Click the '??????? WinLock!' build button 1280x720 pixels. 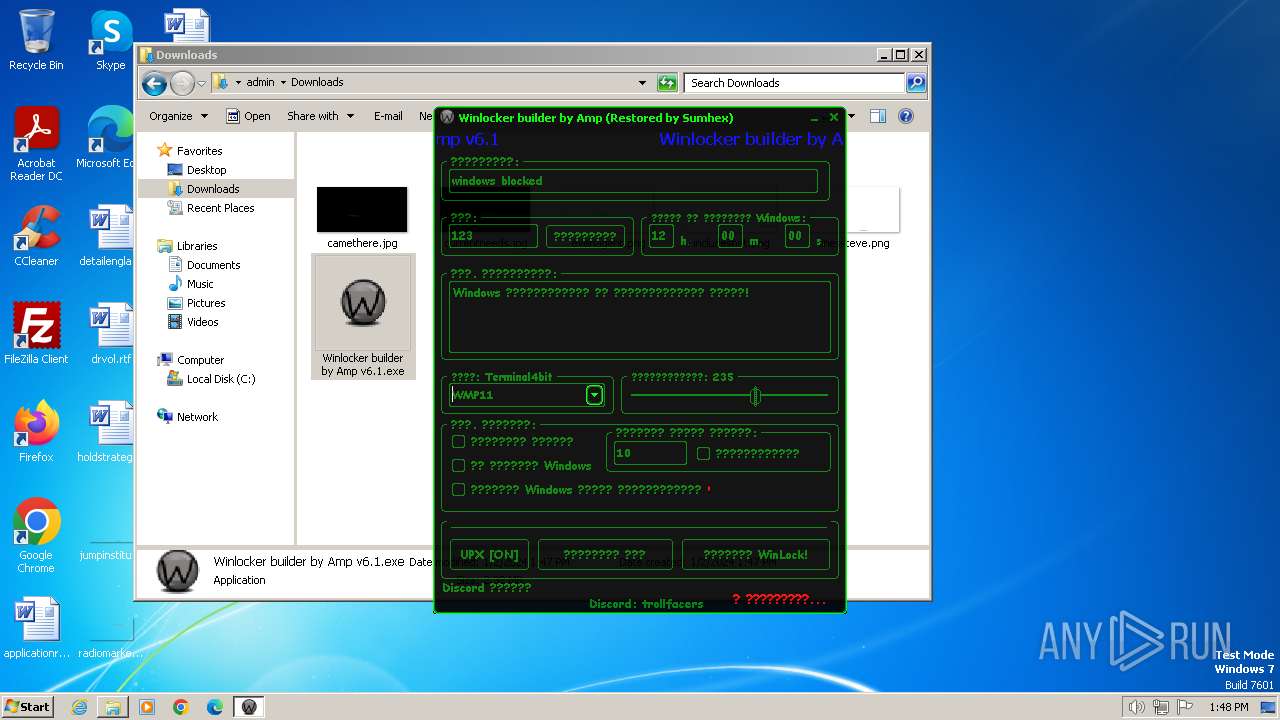point(755,554)
